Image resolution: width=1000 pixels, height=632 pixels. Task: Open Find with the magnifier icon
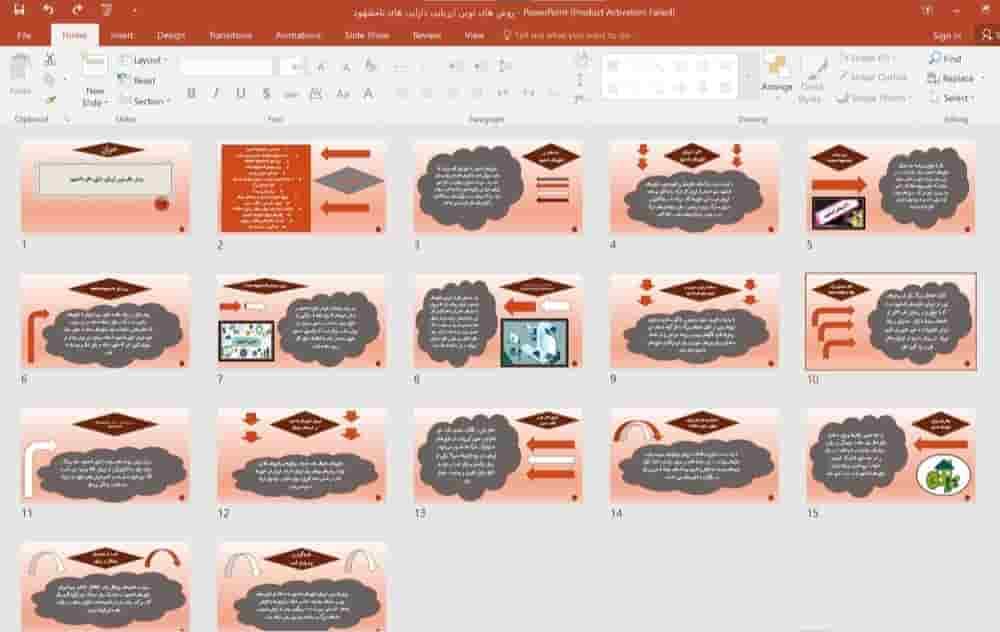[x=945, y=59]
